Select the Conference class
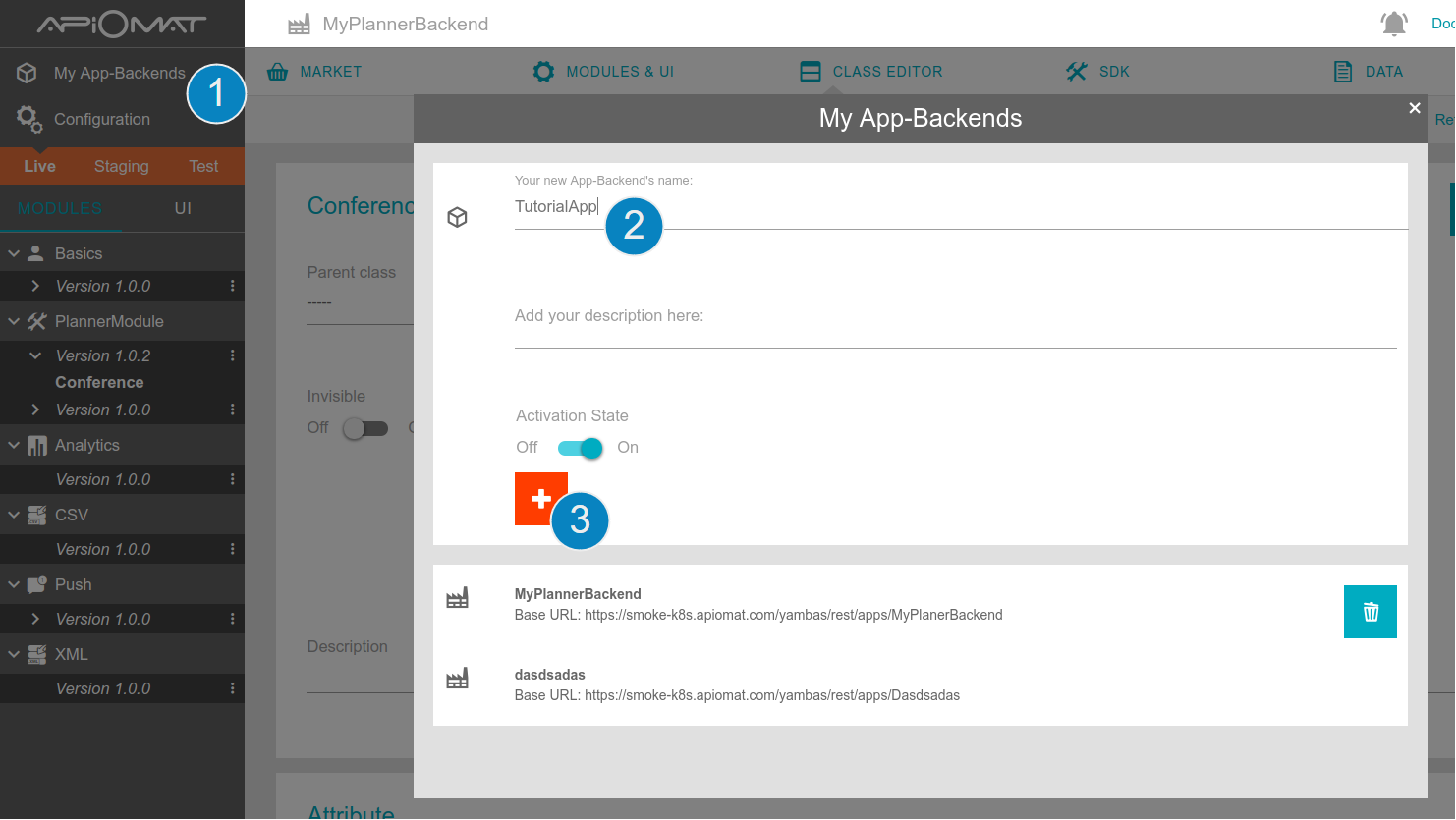The image size is (1456, 820). click(x=99, y=382)
